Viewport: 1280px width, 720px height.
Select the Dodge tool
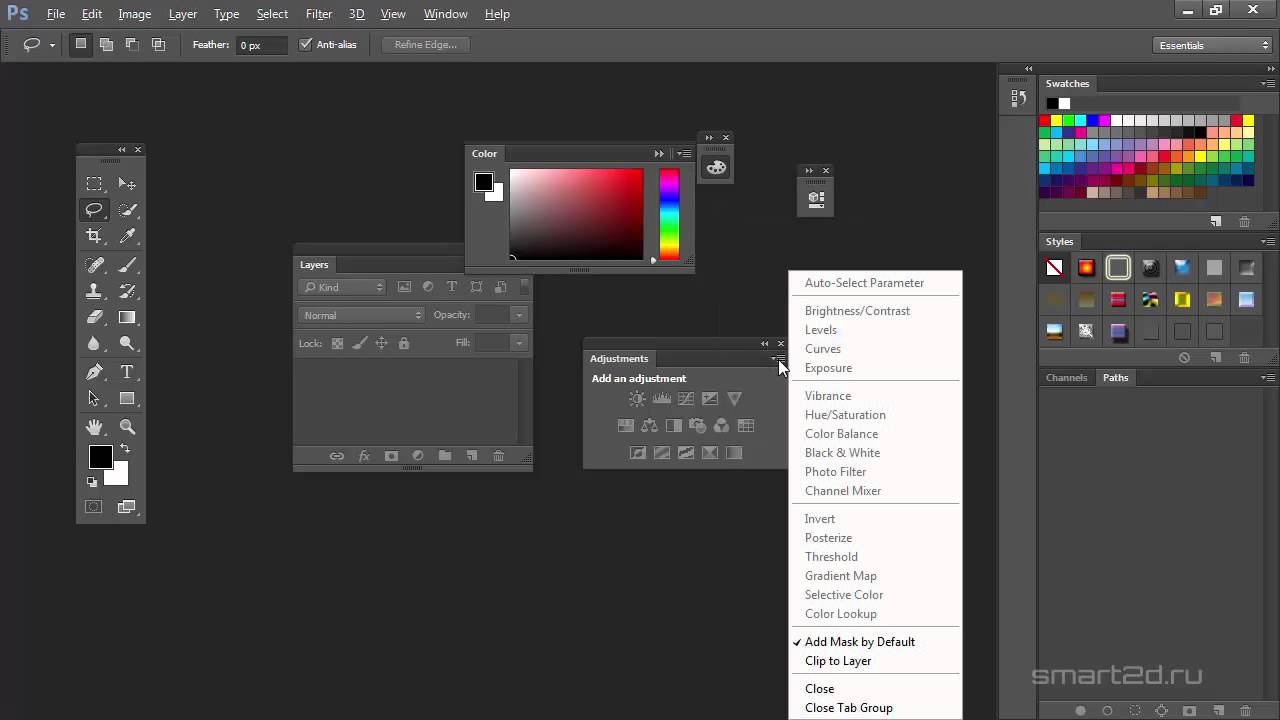pyautogui.click(x=127, y=343)
